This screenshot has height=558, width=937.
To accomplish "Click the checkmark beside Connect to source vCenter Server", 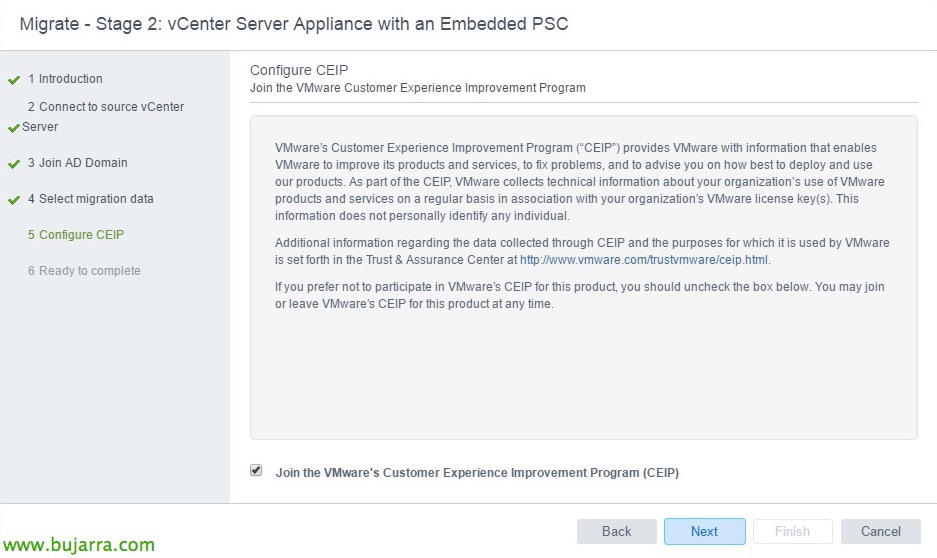I will (14, 128).
